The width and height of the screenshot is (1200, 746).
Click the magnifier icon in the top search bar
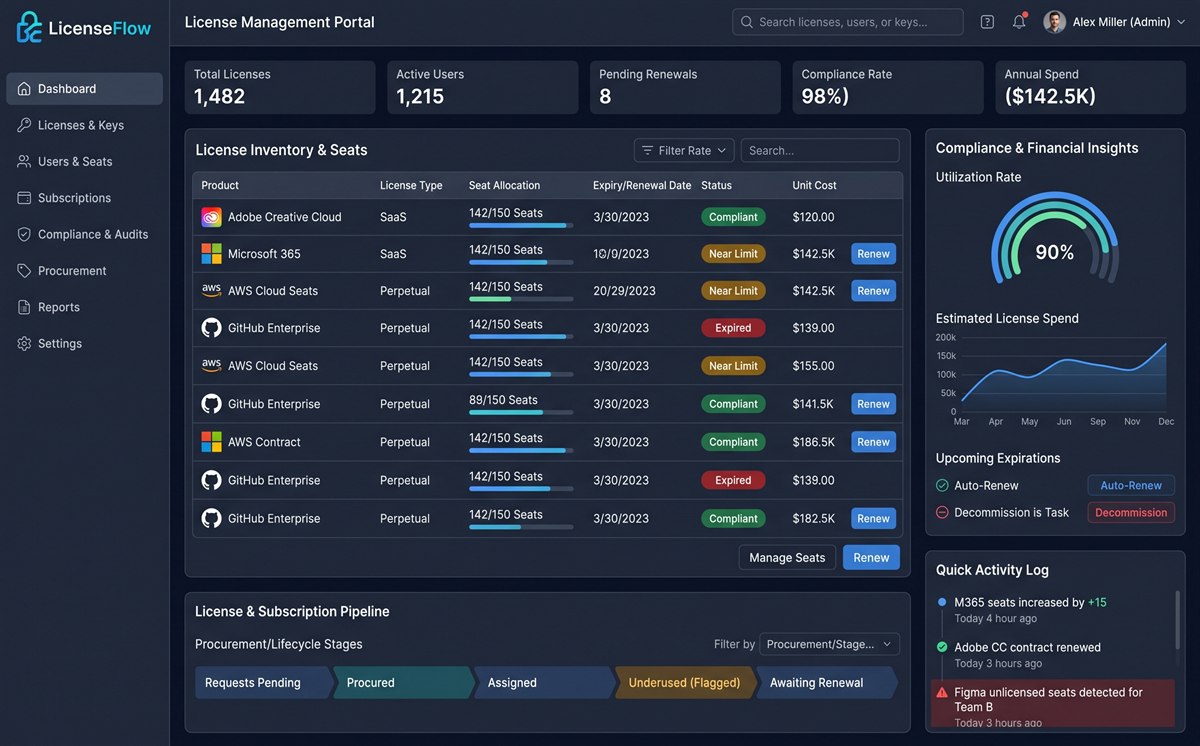pyautogui.click(x=747, y=22)
